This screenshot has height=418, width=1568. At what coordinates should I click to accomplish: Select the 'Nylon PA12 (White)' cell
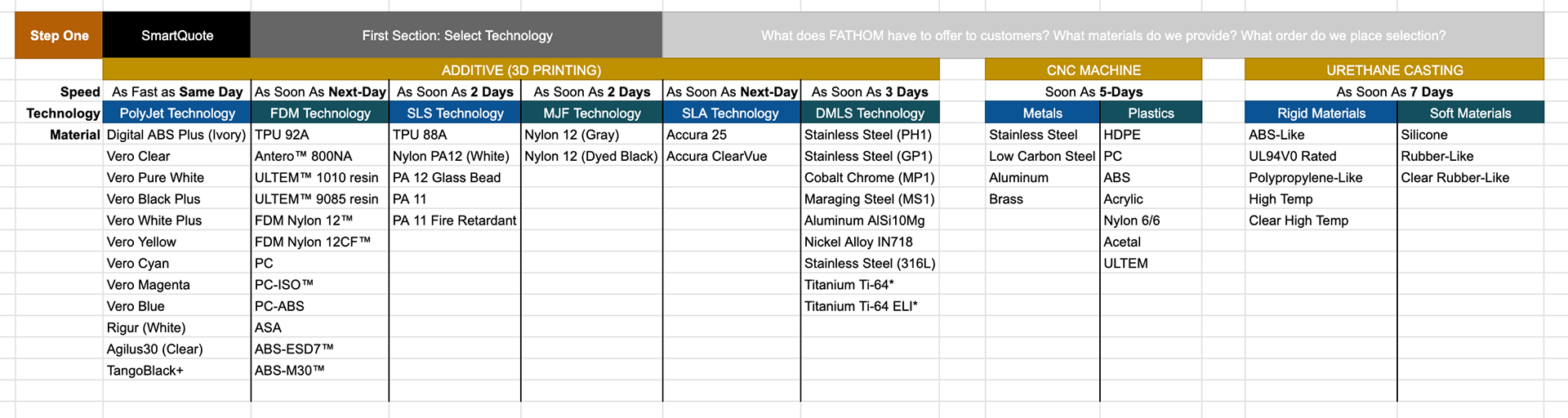(x=455, y=155)
